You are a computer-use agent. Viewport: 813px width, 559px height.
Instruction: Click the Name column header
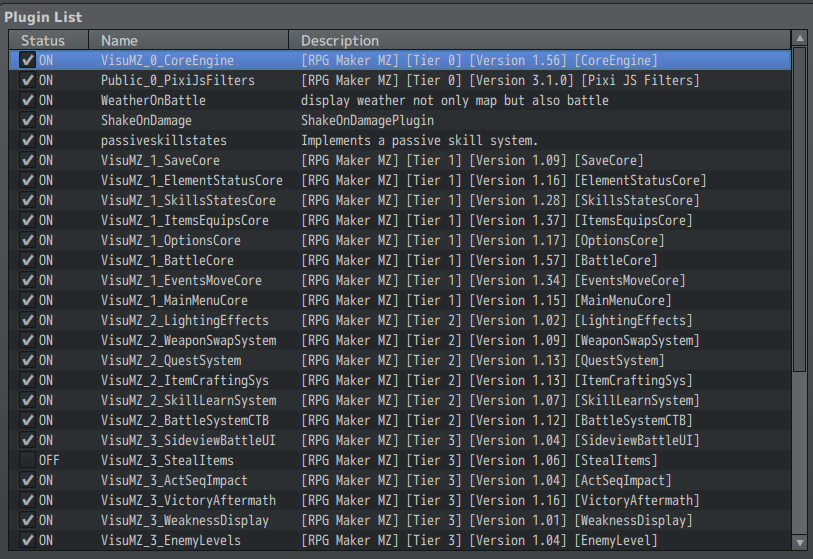tap(188, 40)
